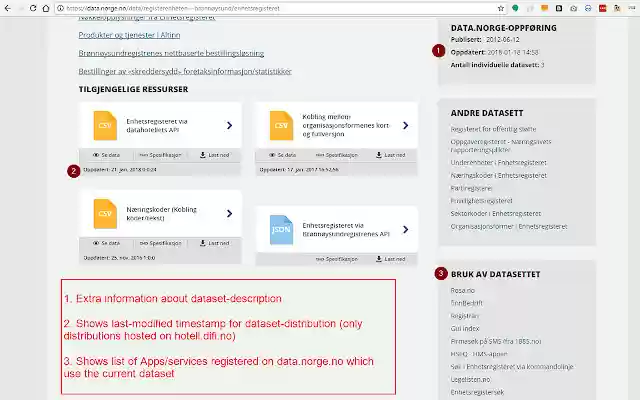Click card title Enhetsregisteret via datahotellets API
The width and height of the screenshot is (640, 400).
click(x=157, y=126)
